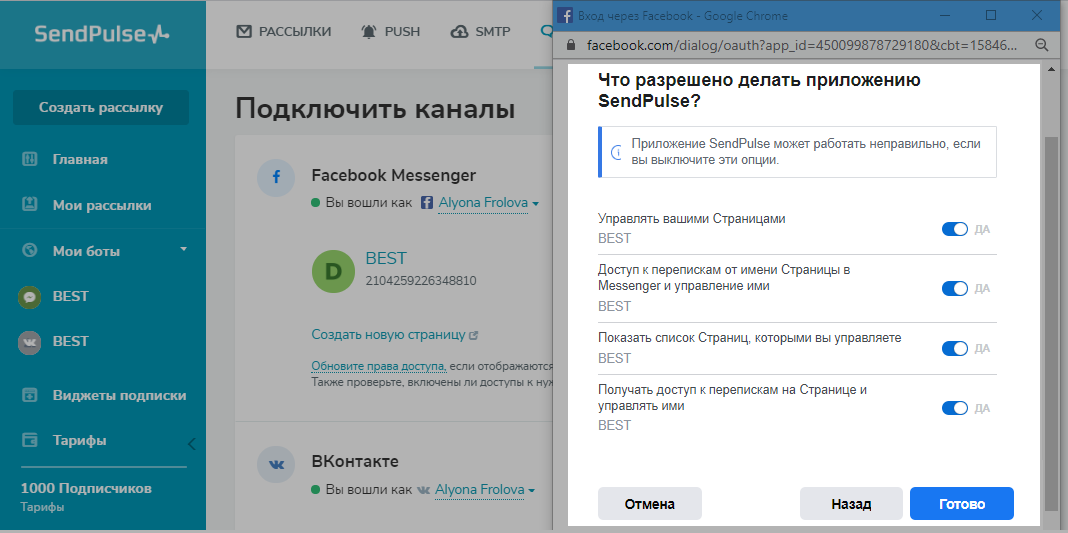Click the Facebook favicon in popup title bar
1068x533 pixels.
point(565,15)
